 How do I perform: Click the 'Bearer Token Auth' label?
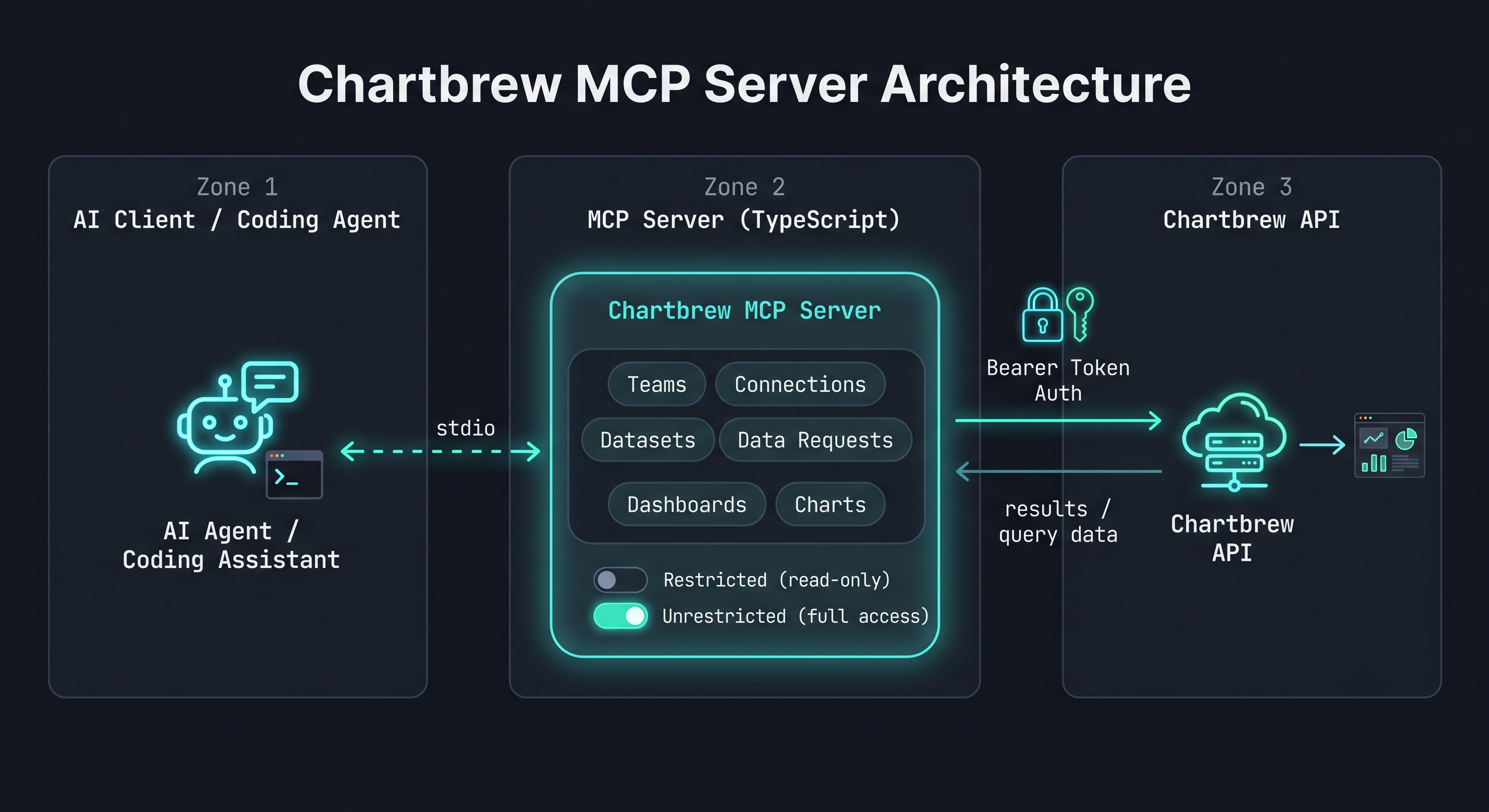tap(1058, 380)
